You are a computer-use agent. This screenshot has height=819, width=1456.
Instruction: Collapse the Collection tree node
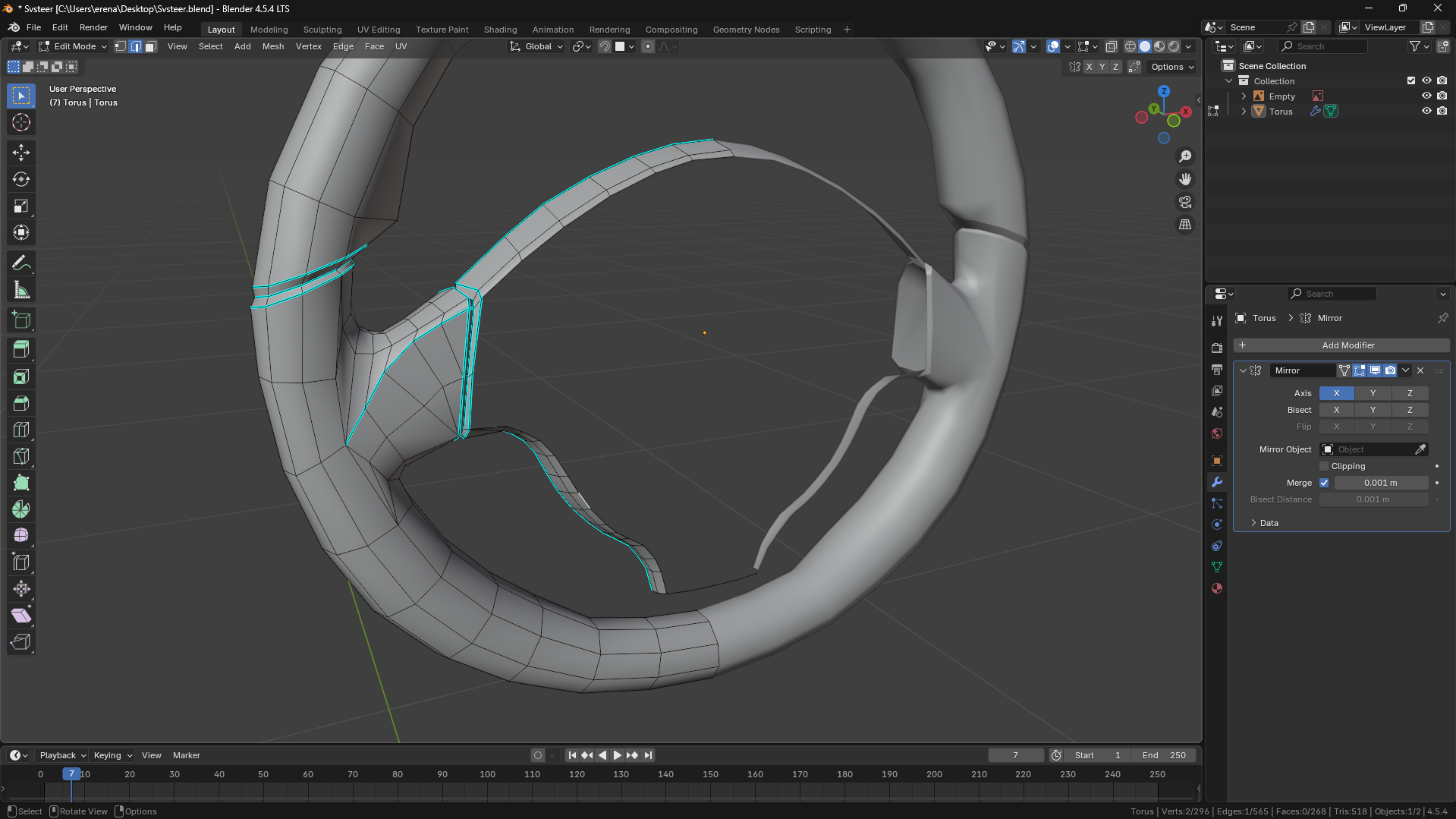pyautogui.click(x=1229, y=81)
